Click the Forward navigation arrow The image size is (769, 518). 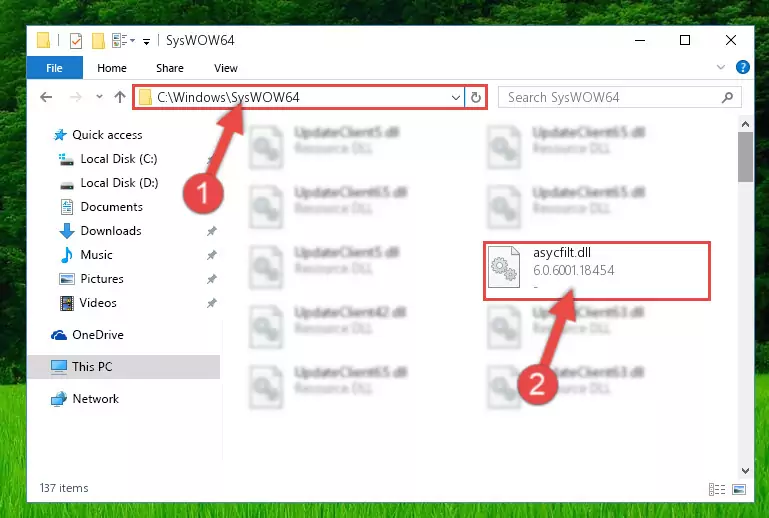click(x=76, y=97)
